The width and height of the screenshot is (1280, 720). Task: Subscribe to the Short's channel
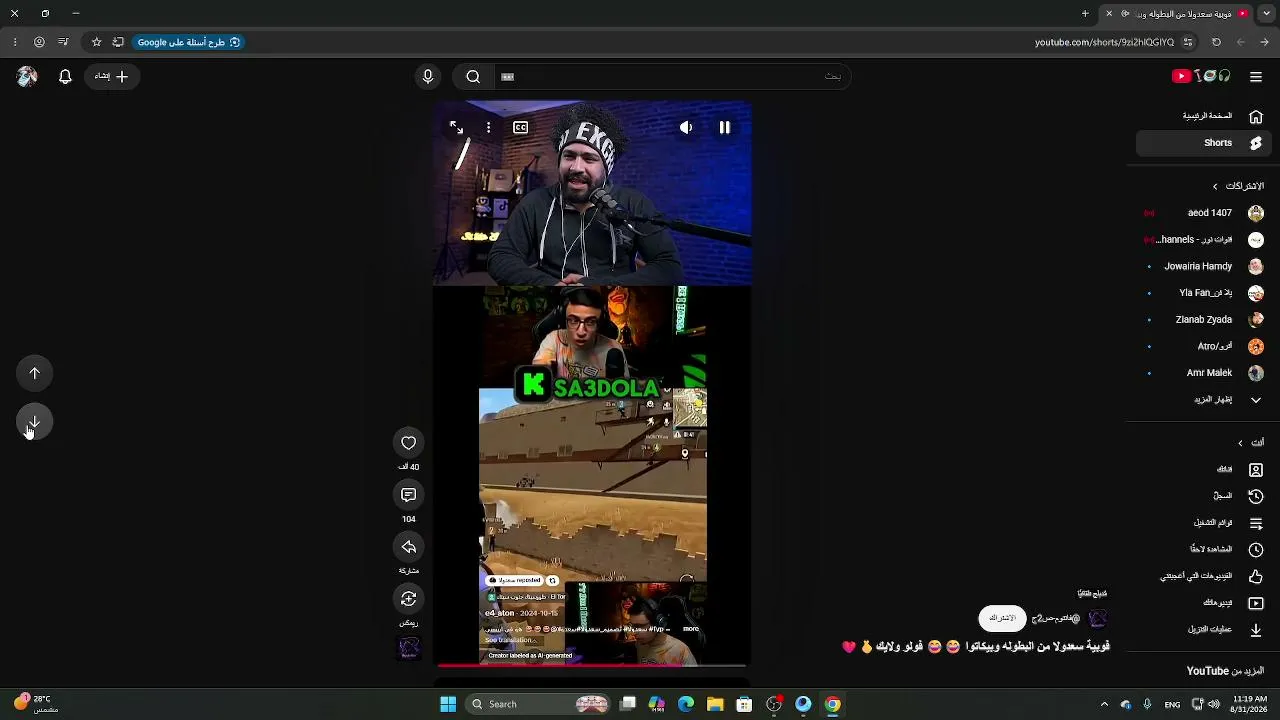tap(1002, 619)
